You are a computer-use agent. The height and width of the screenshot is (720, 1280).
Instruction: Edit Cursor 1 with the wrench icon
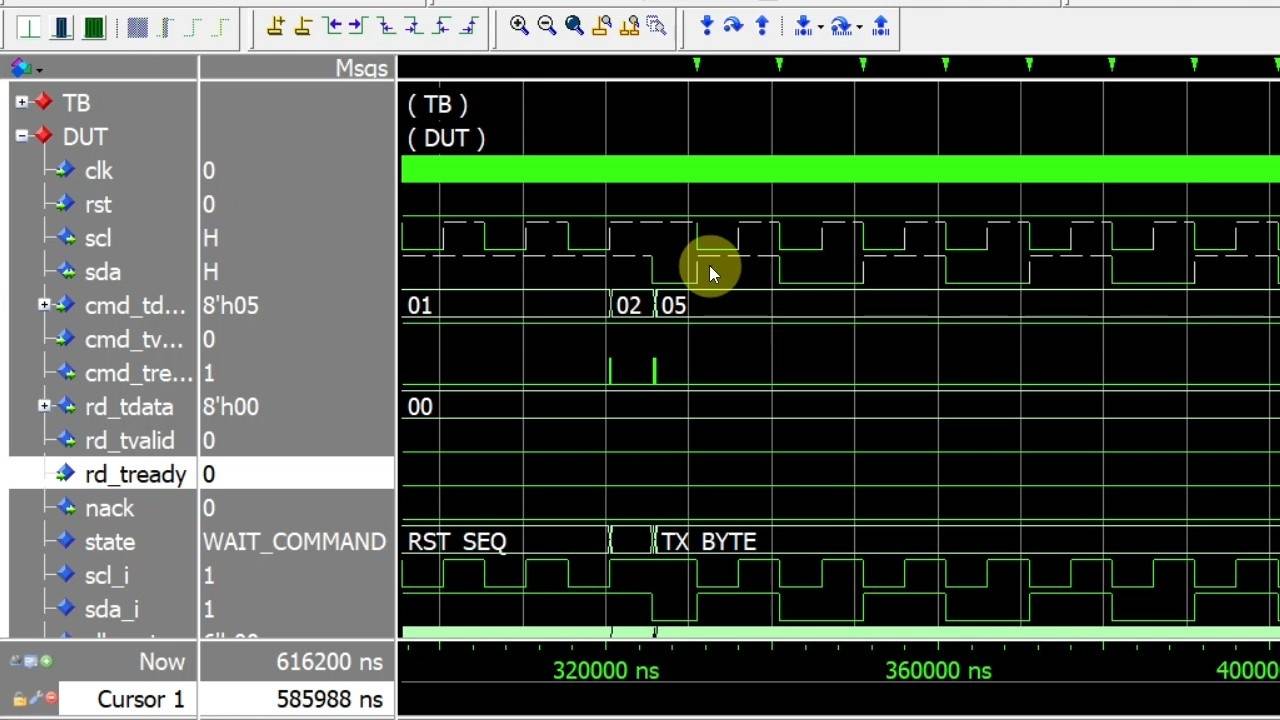[34, 699]
